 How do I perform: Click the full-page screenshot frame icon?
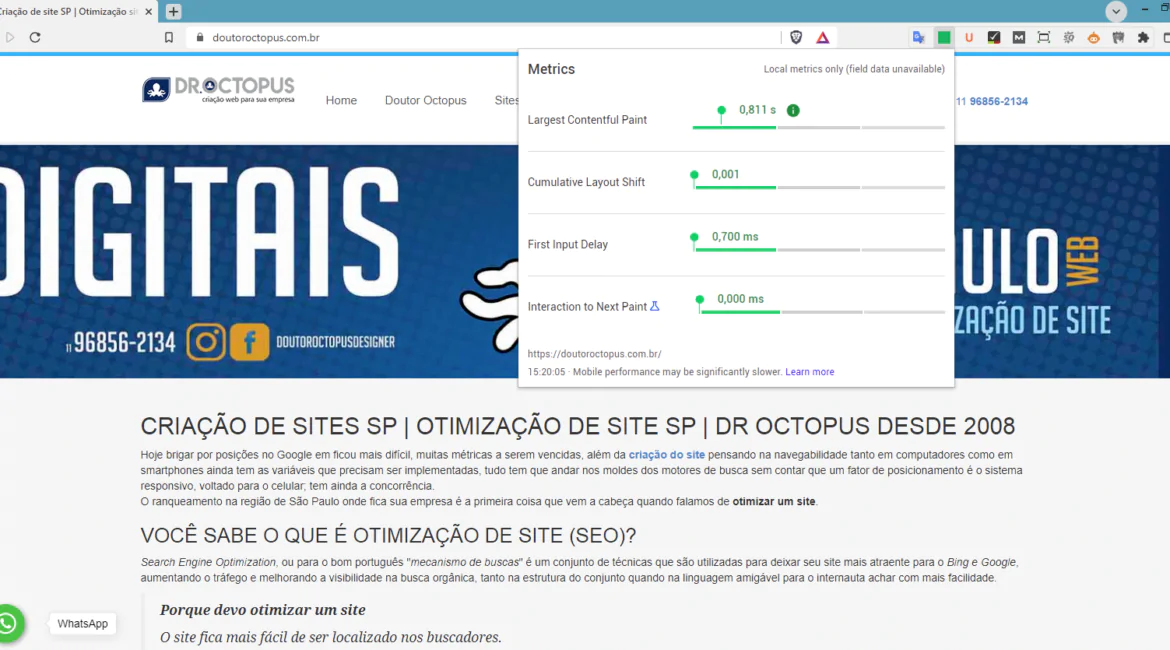[x=1044, y=37]
